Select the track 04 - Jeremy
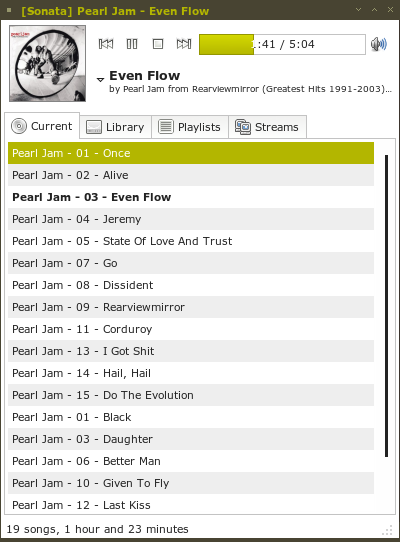Viewport: 400px width, 542px height. tap(191, 219)
